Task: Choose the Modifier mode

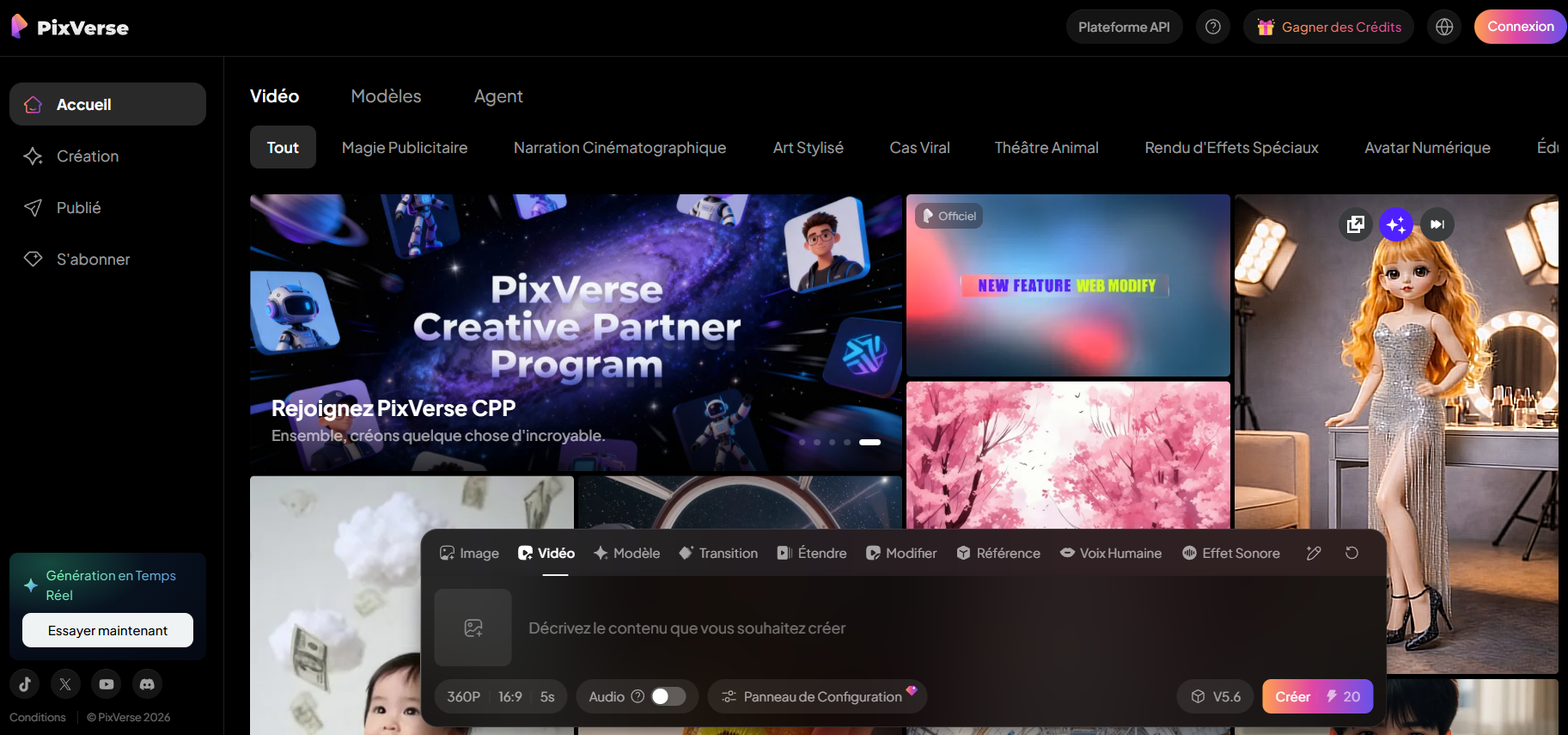Action: [x=901, y=553]
